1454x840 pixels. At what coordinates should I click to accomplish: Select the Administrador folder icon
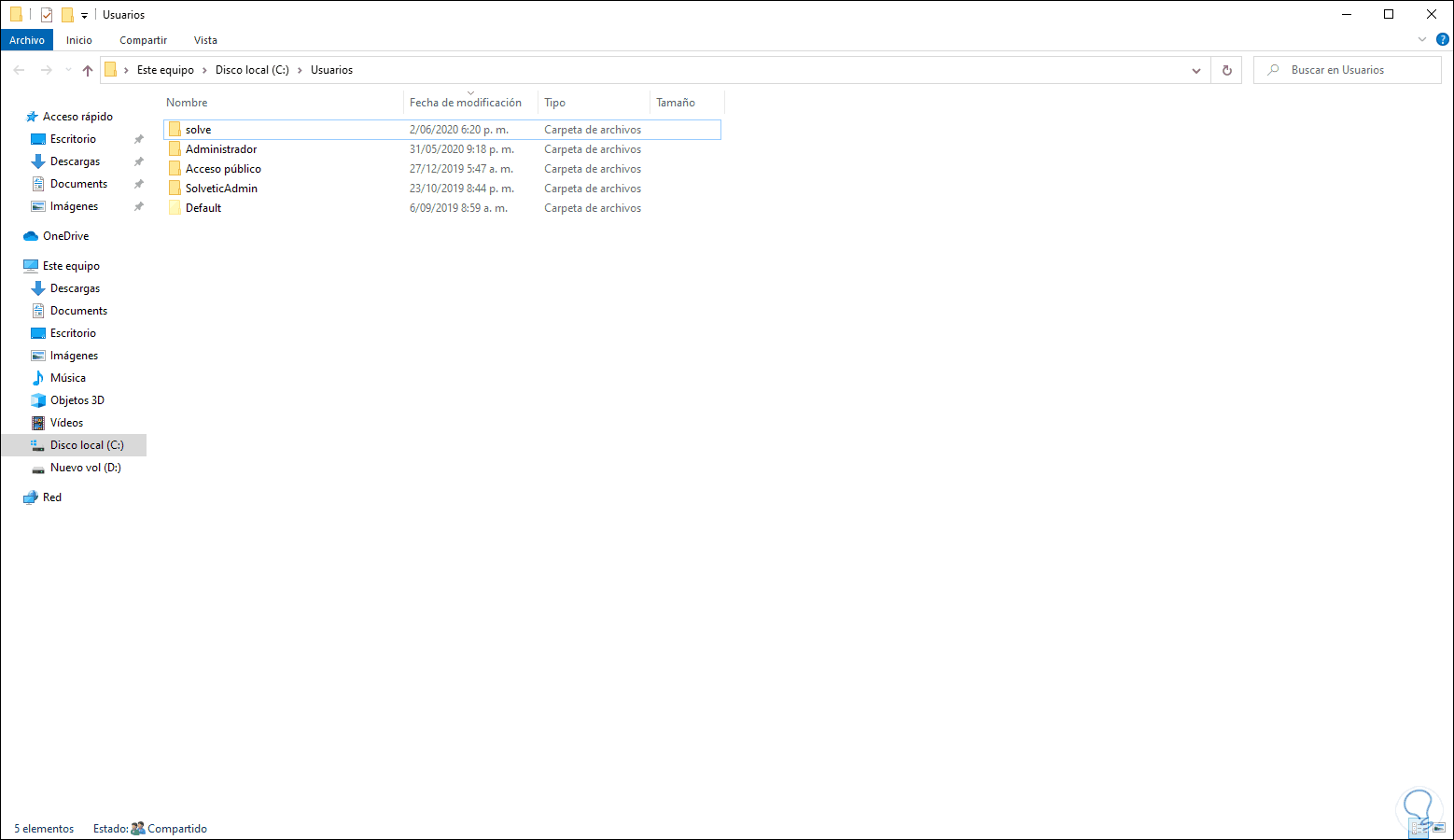(175, 149)
